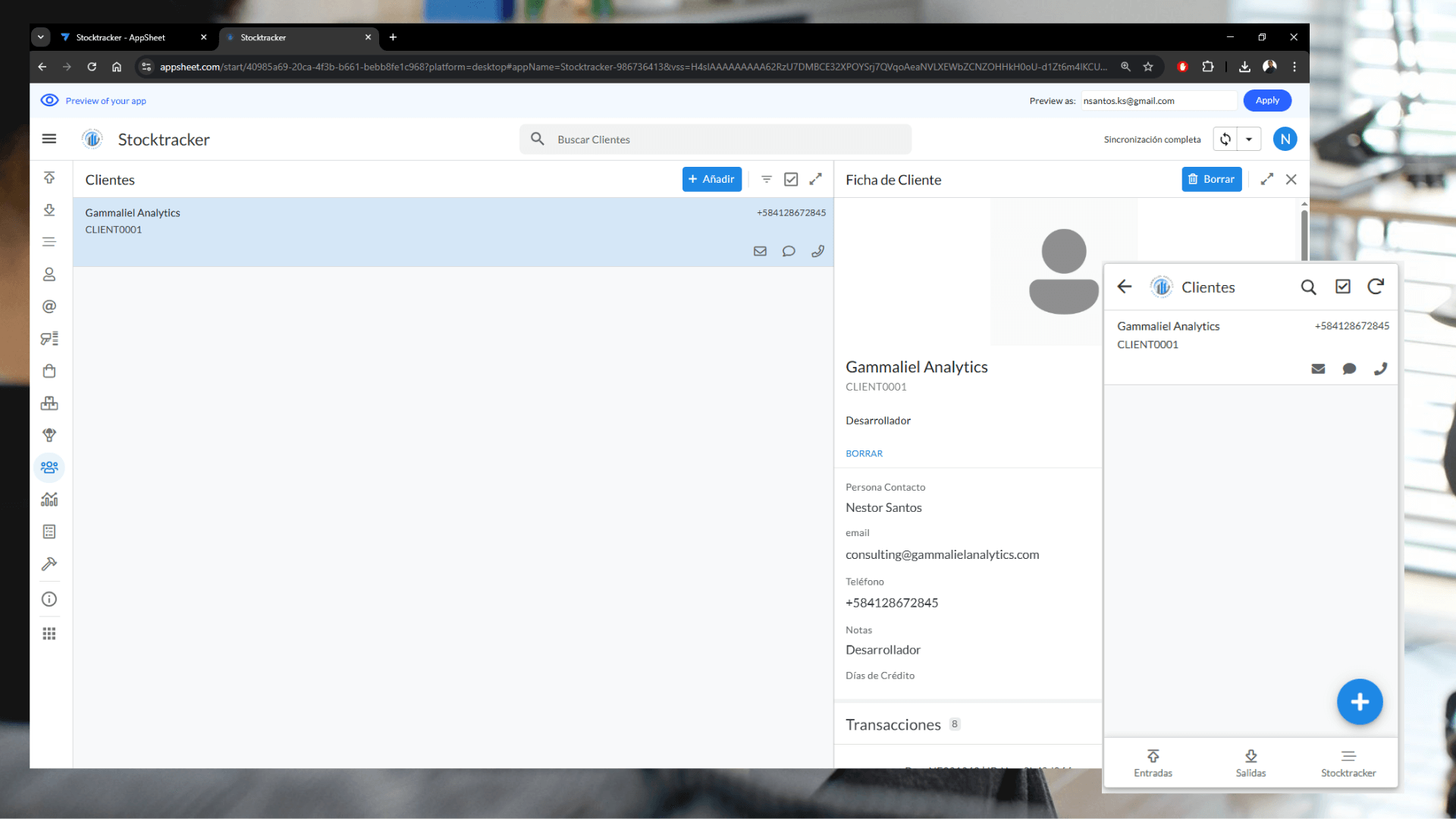Click the Preview as email field
1456x819 pixels.
click(x=1159, y=101)
